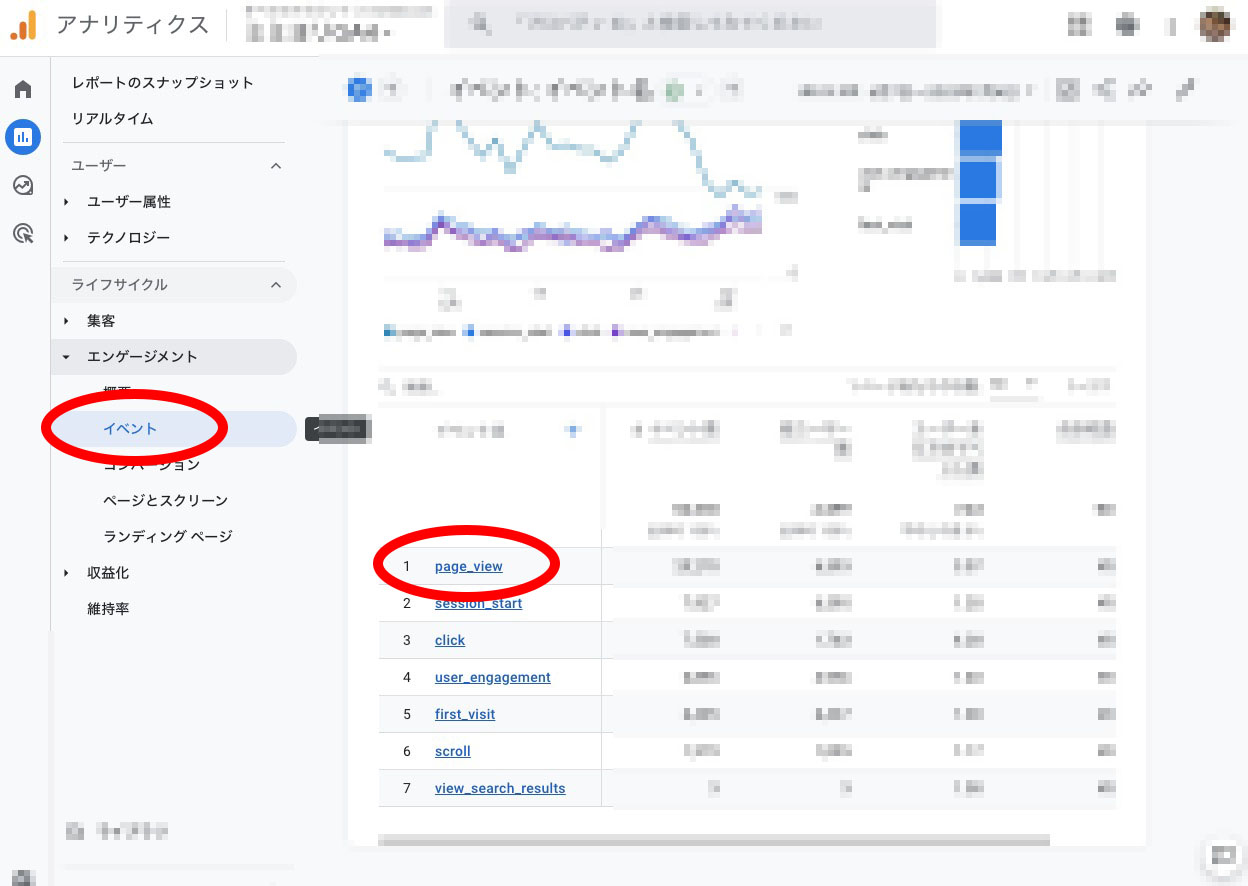Image resolution: width=1248 pixels, height=886 pixels.
Task: Open the account avatar menu
Action: 1215,25
